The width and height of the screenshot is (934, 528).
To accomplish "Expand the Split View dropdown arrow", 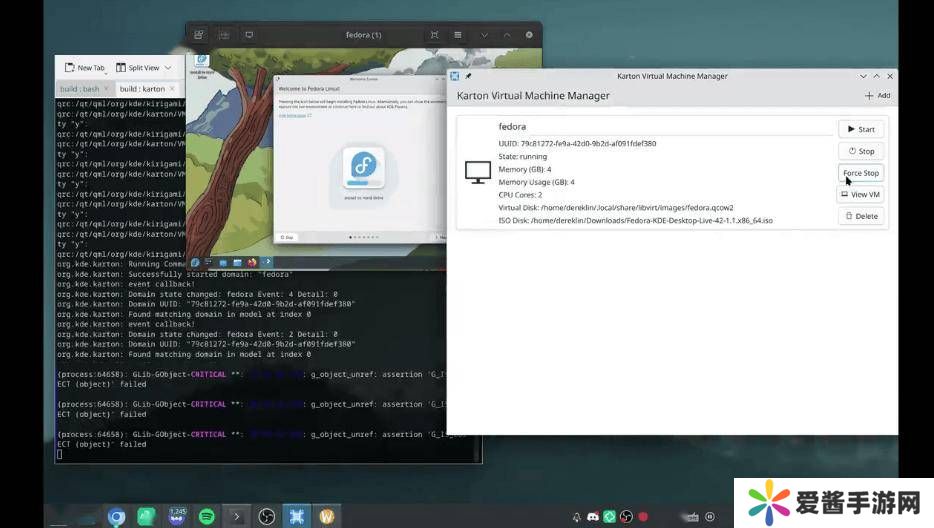I will pyautogui.click(x=167, y=68).
